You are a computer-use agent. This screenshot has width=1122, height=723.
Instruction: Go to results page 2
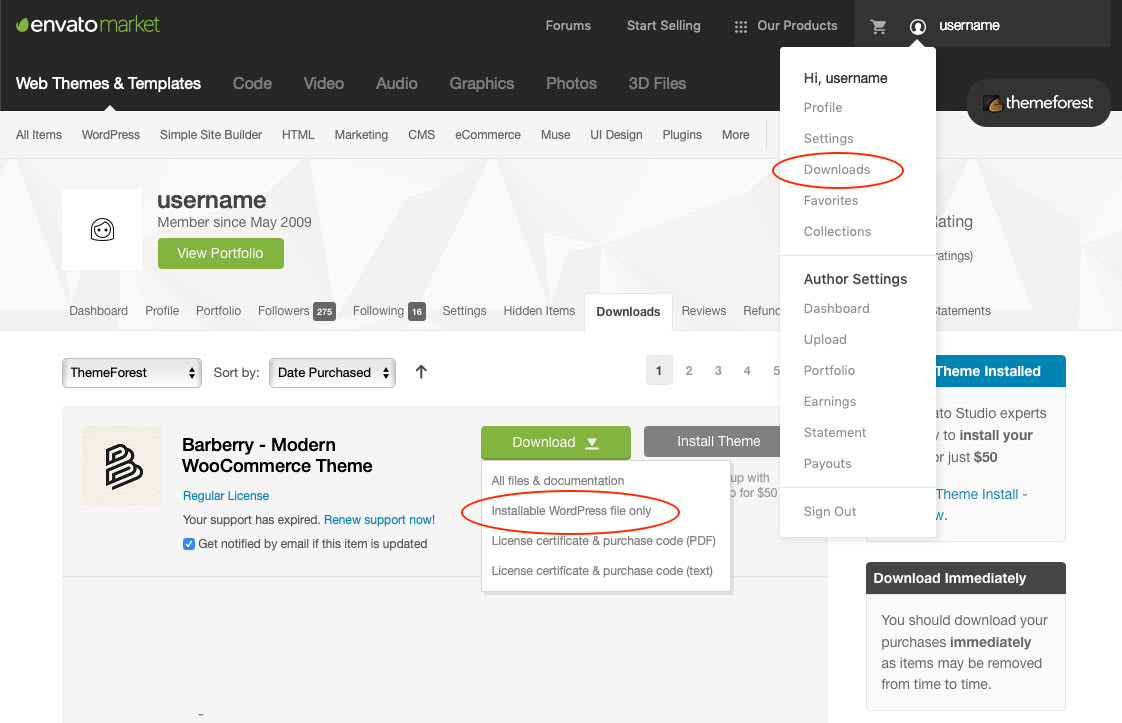pos(688,371)
